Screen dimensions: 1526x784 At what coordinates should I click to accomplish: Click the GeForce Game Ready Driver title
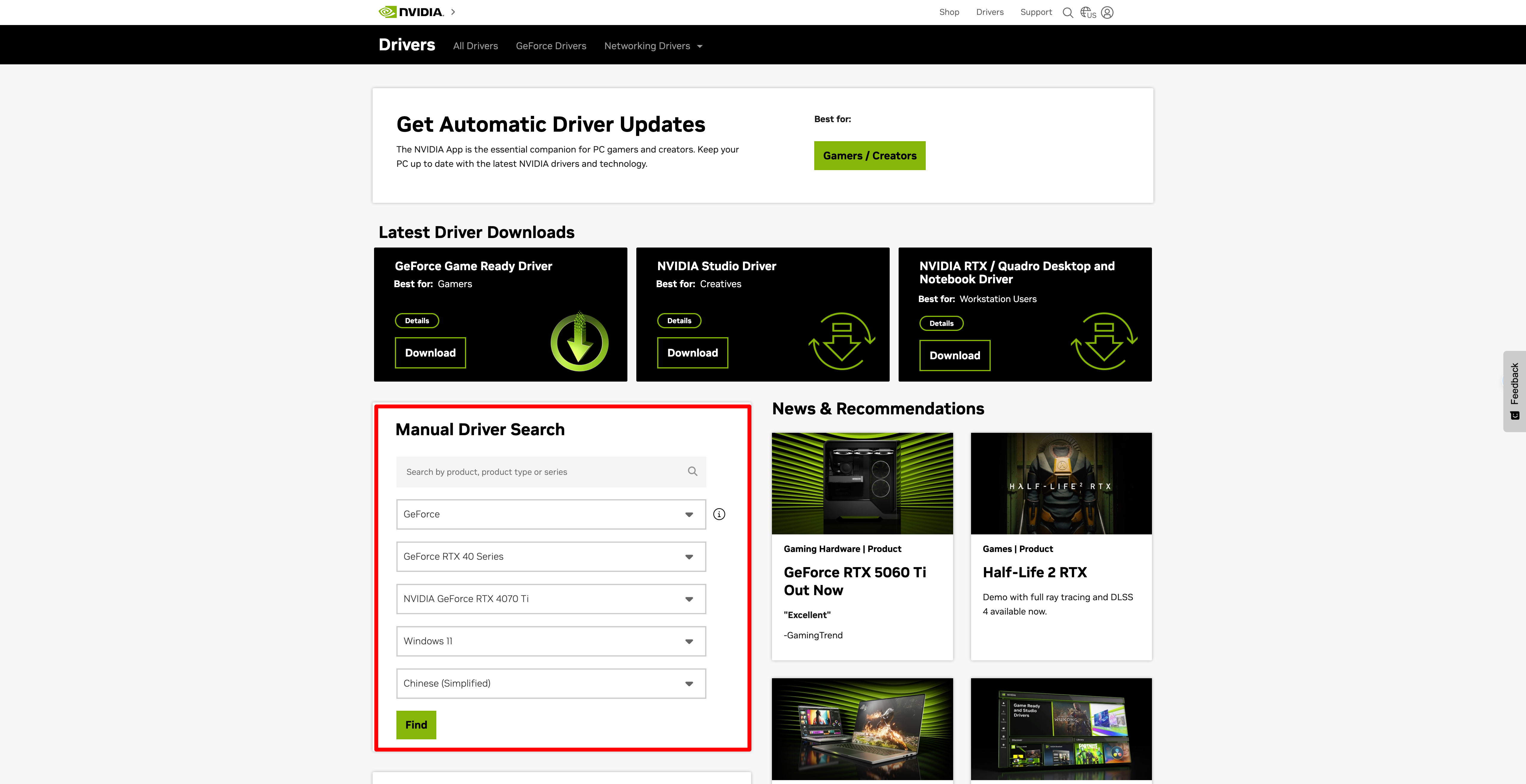pos(473,267)
